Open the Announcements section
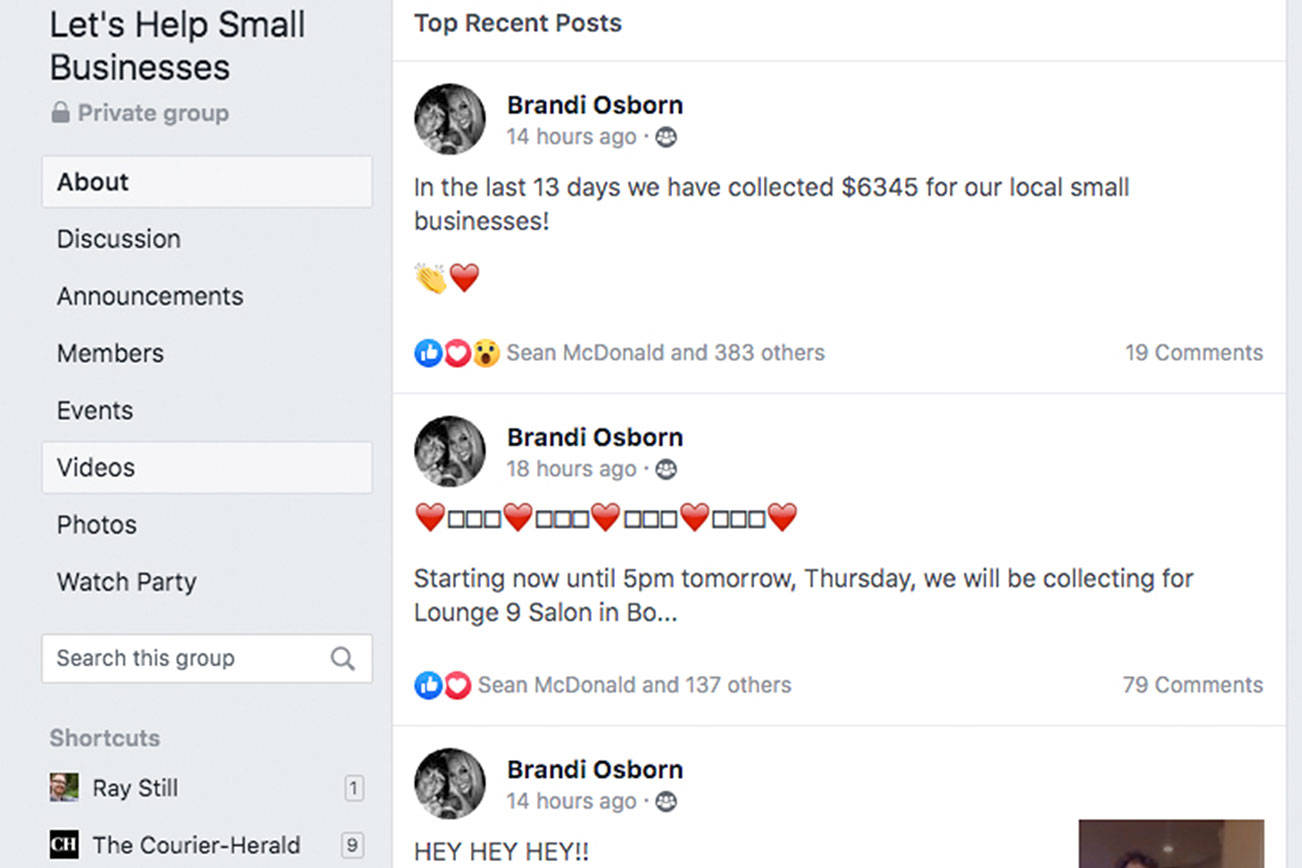The image size is (1302, 868). [x=150, y=296]
